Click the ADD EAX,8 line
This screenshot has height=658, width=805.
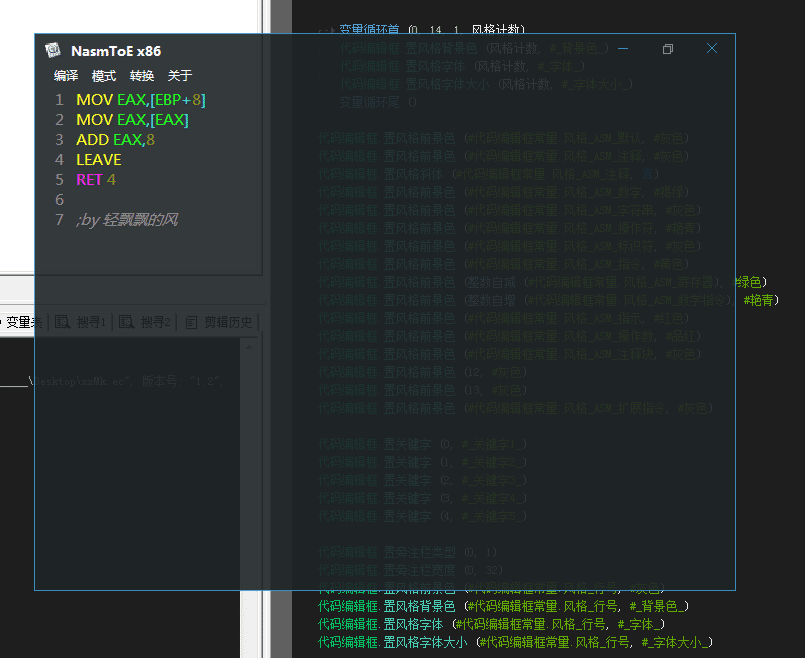[x=115, y=140]
